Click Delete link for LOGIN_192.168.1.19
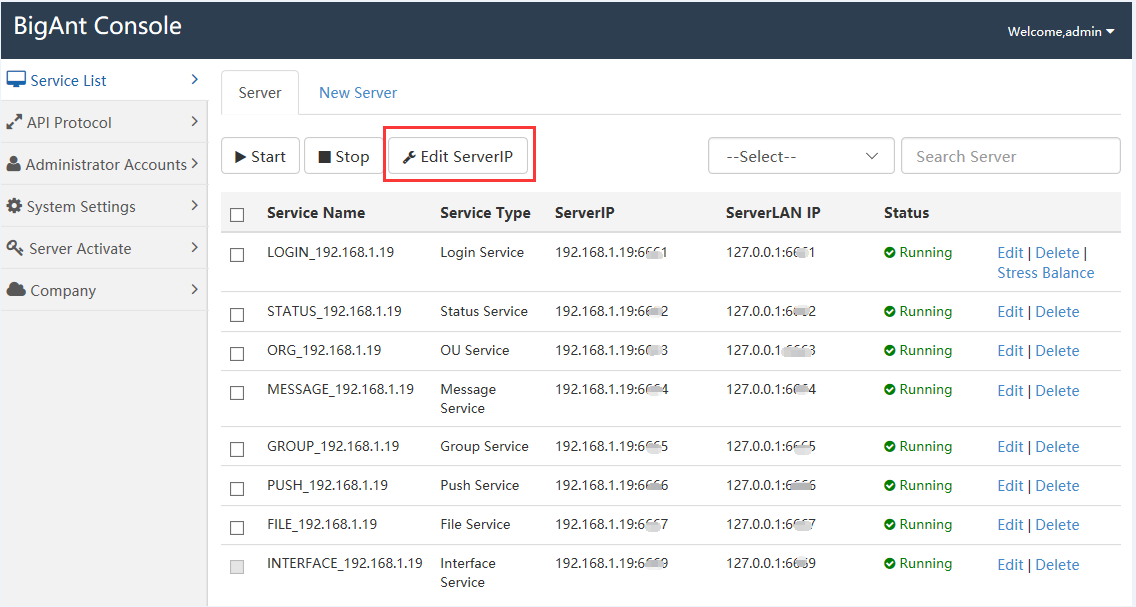This screenshot has height=607, width=1136. tap(1057, 253)
